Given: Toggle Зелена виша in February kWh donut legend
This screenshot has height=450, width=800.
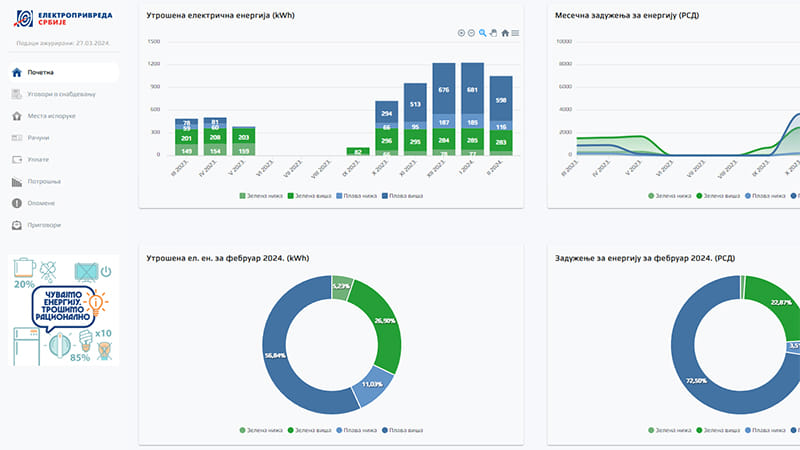Looking at the screenshot, I should tap(310, 430).
